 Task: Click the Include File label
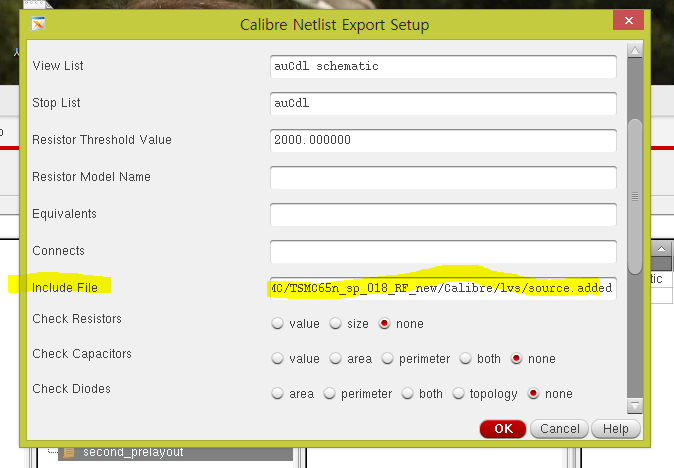tap(65, 288)
